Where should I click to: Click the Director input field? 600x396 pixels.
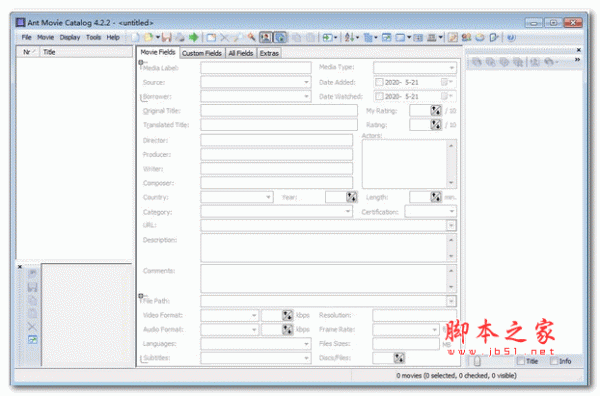(277, 140)
